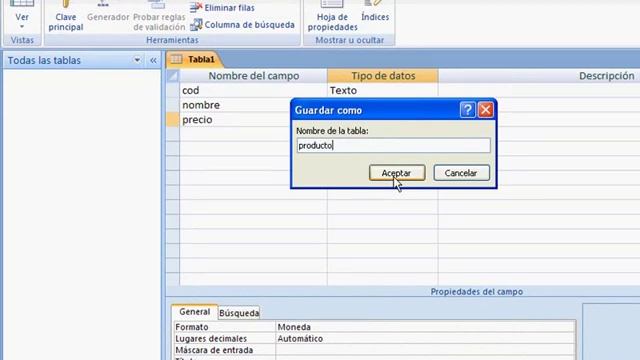This screenshot has height=360, width=640.
Task: Select the Tabla1 document tab
Action: point(194,60)
